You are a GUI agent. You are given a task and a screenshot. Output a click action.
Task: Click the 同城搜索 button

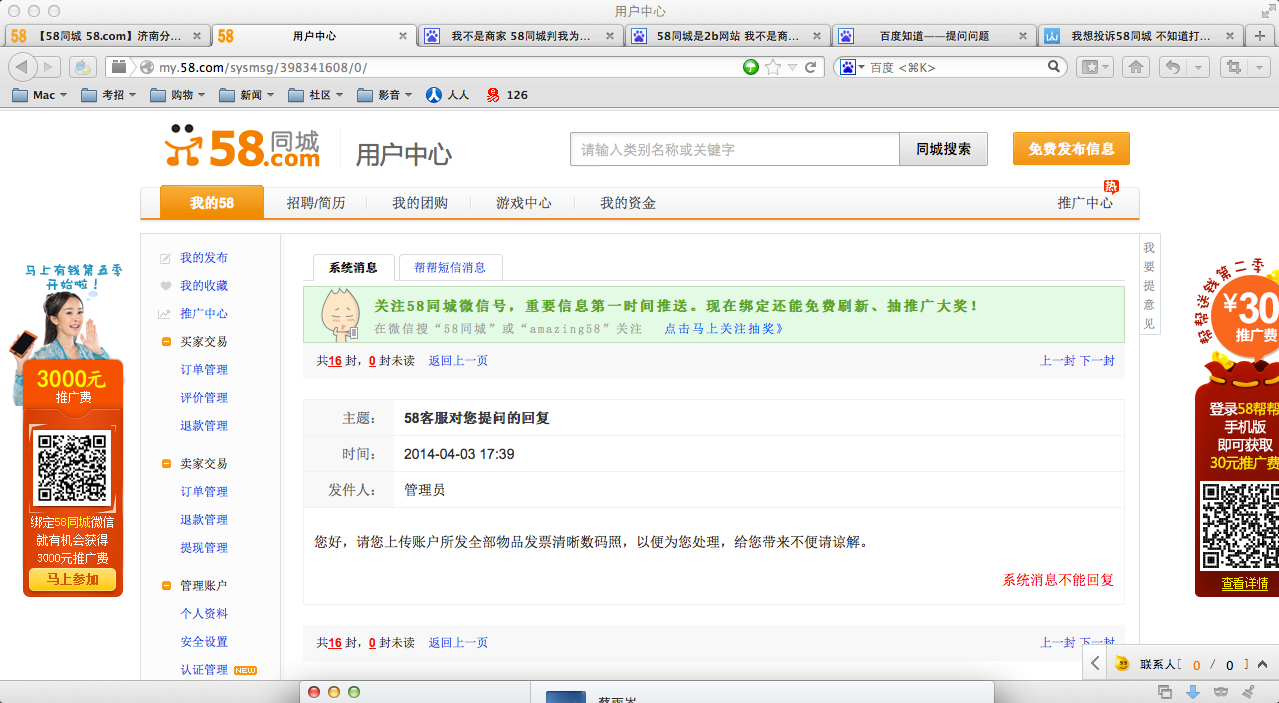[943, 149]
